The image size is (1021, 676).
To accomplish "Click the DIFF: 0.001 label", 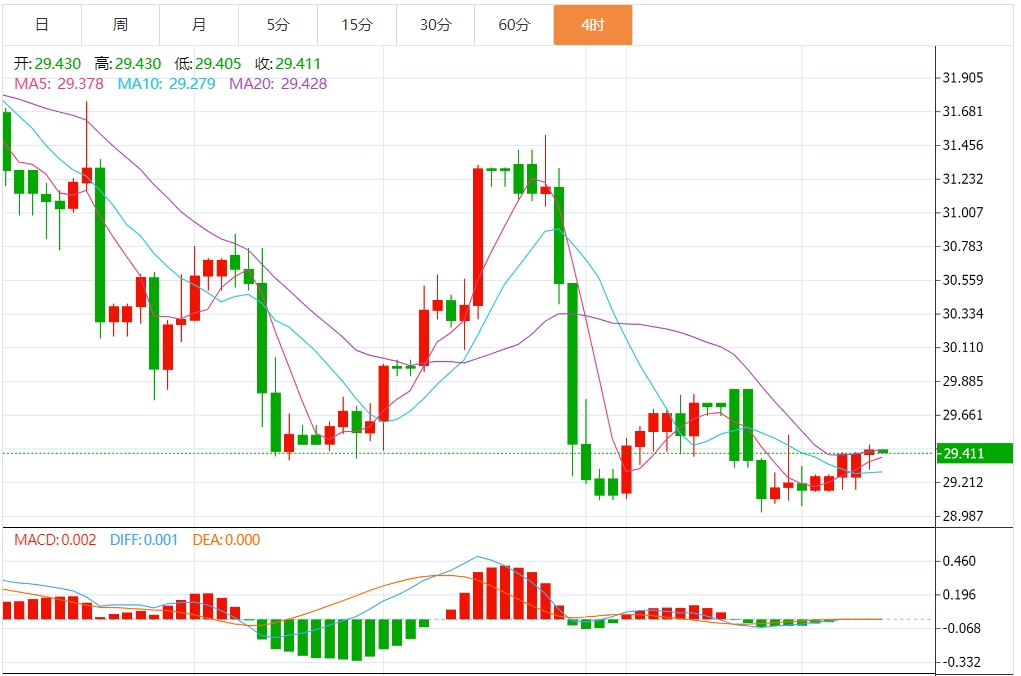I will coord(144,540).
